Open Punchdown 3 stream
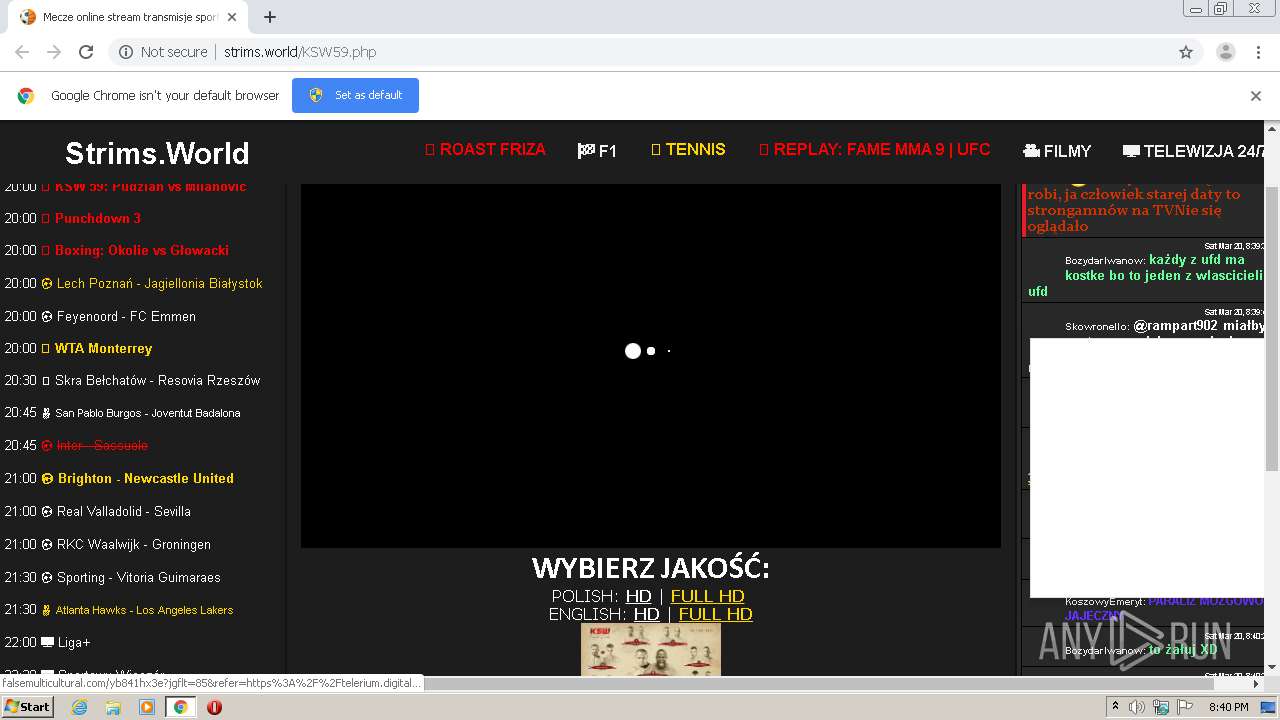The width and height of the screenshot is (1280, 720). pyautogui.click(x=97, y=218)
